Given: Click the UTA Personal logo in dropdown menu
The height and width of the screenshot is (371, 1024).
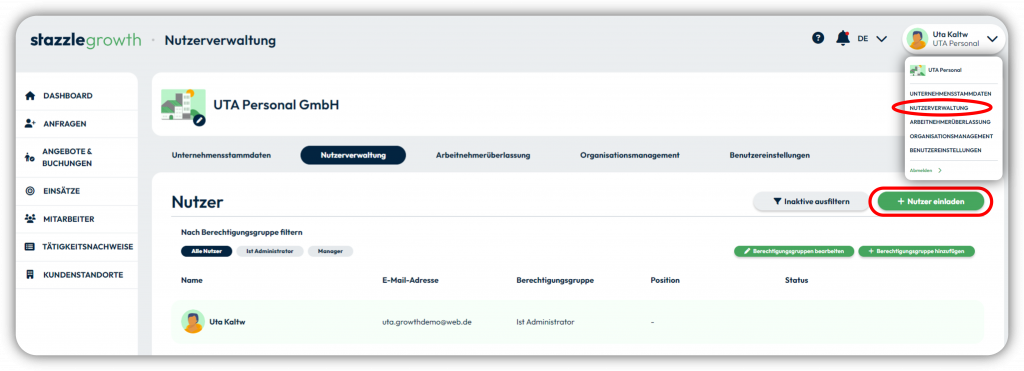Looking at the screenshot, I should pyautogui.click(x=918, y=70).
